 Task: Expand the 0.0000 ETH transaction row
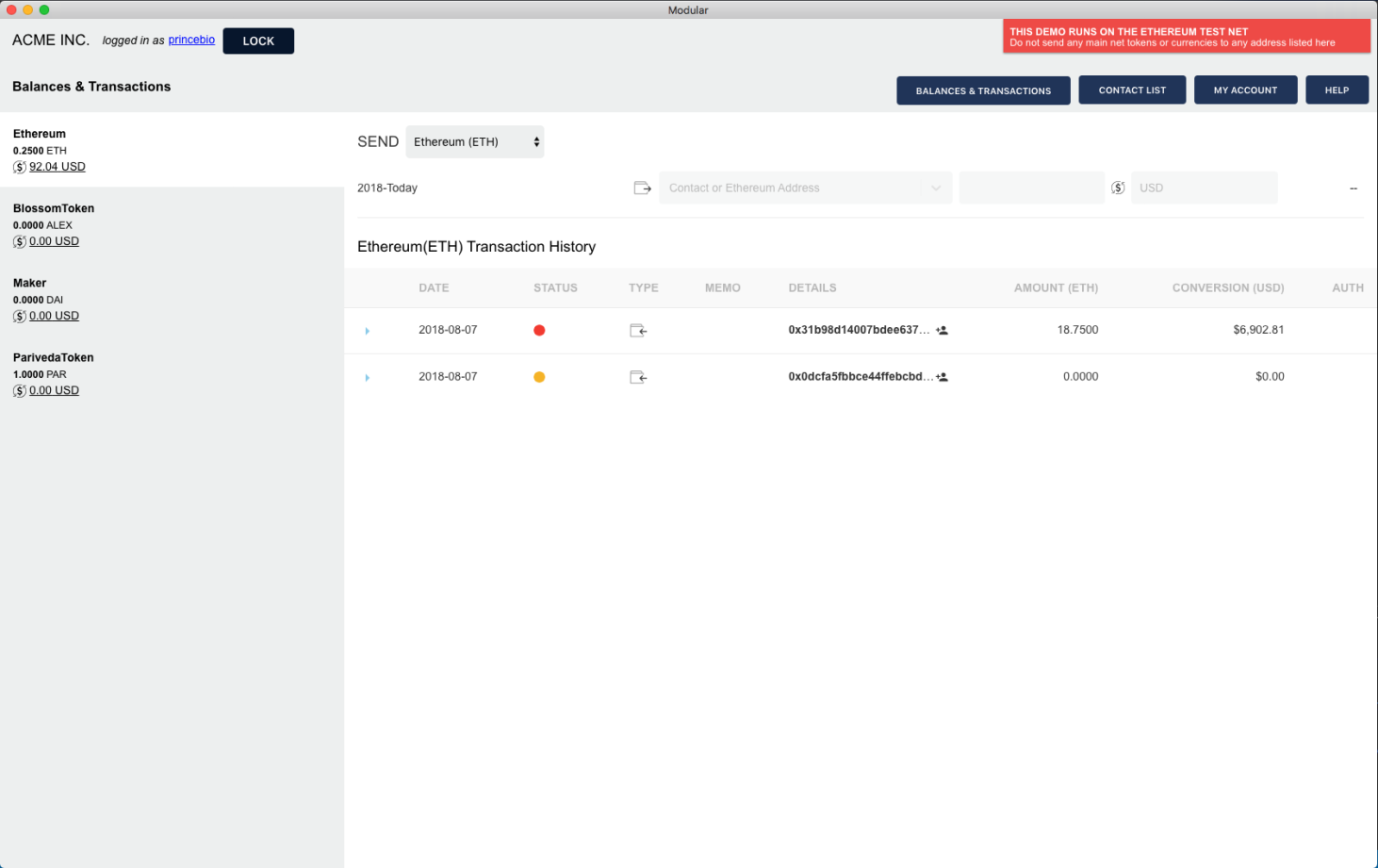[367, 378]
